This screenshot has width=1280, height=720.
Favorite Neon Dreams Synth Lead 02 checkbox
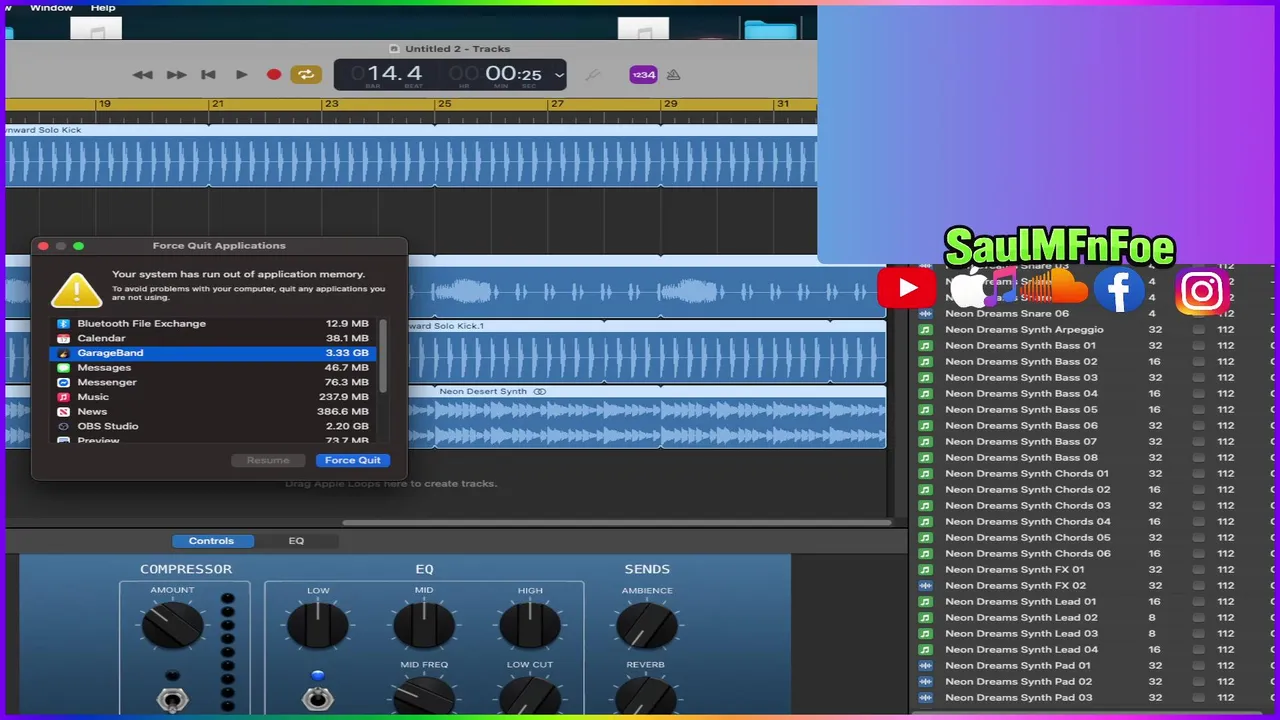click(1198, 618)
